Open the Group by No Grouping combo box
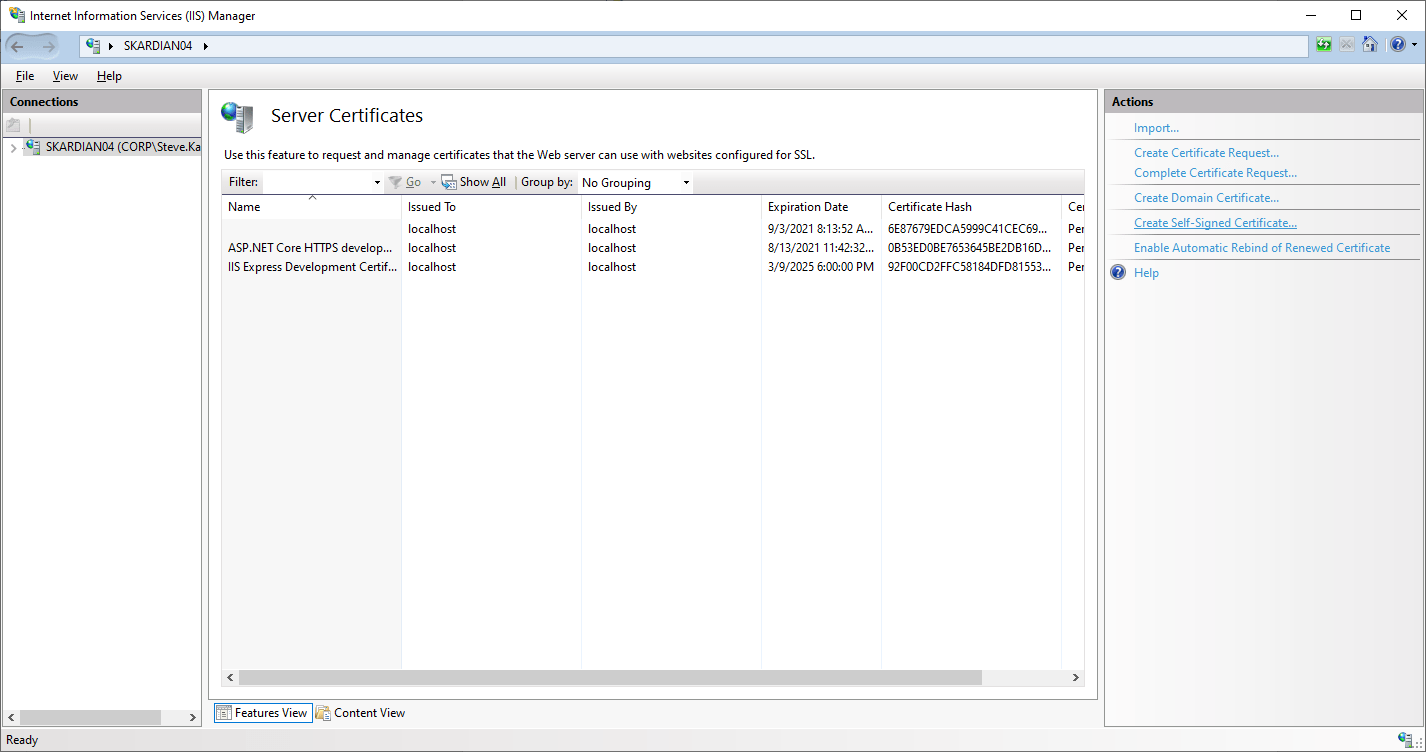 click(635, 183)
